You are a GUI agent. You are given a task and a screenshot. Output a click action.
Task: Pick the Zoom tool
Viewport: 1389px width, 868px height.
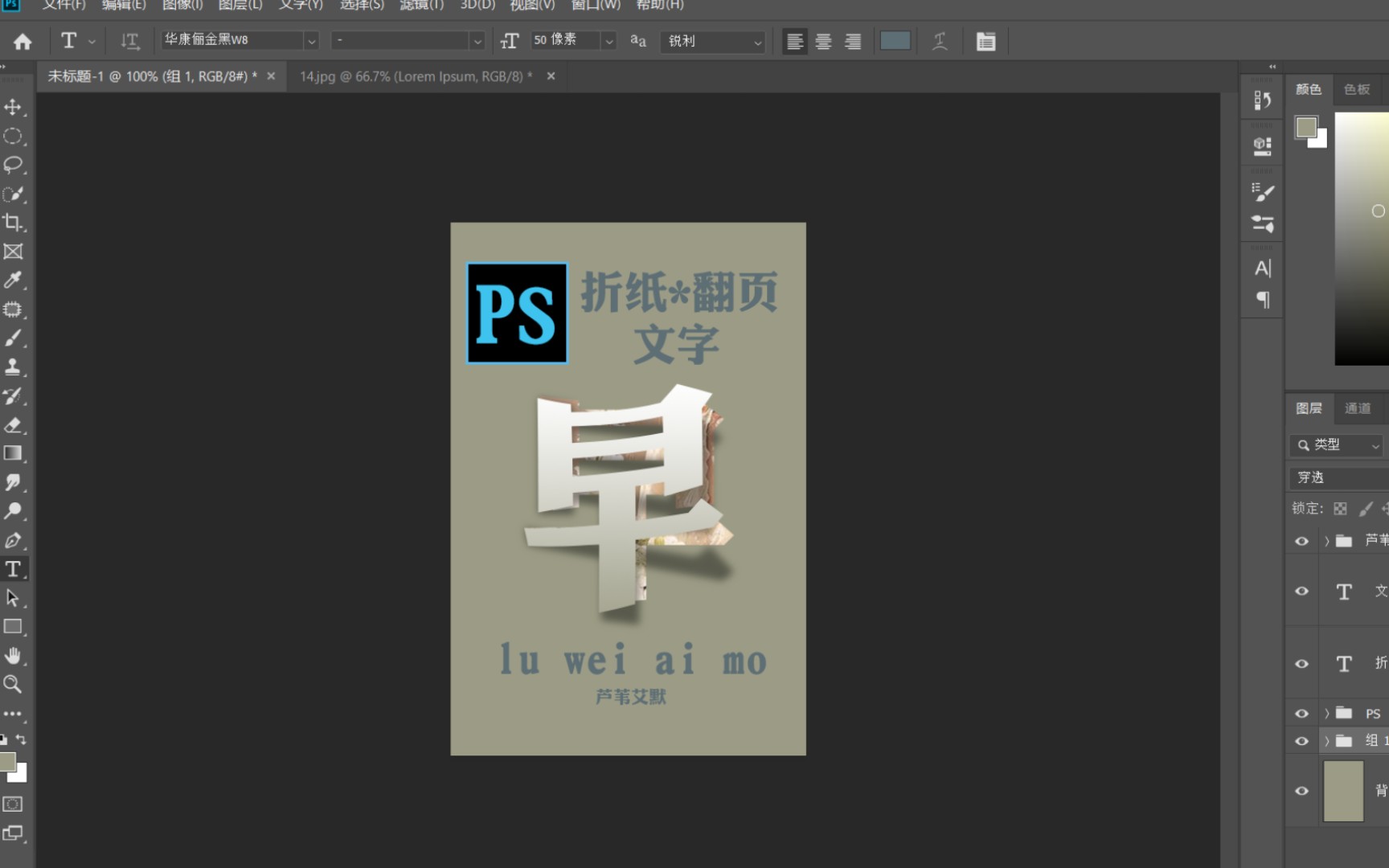click(x=13, y=684)
